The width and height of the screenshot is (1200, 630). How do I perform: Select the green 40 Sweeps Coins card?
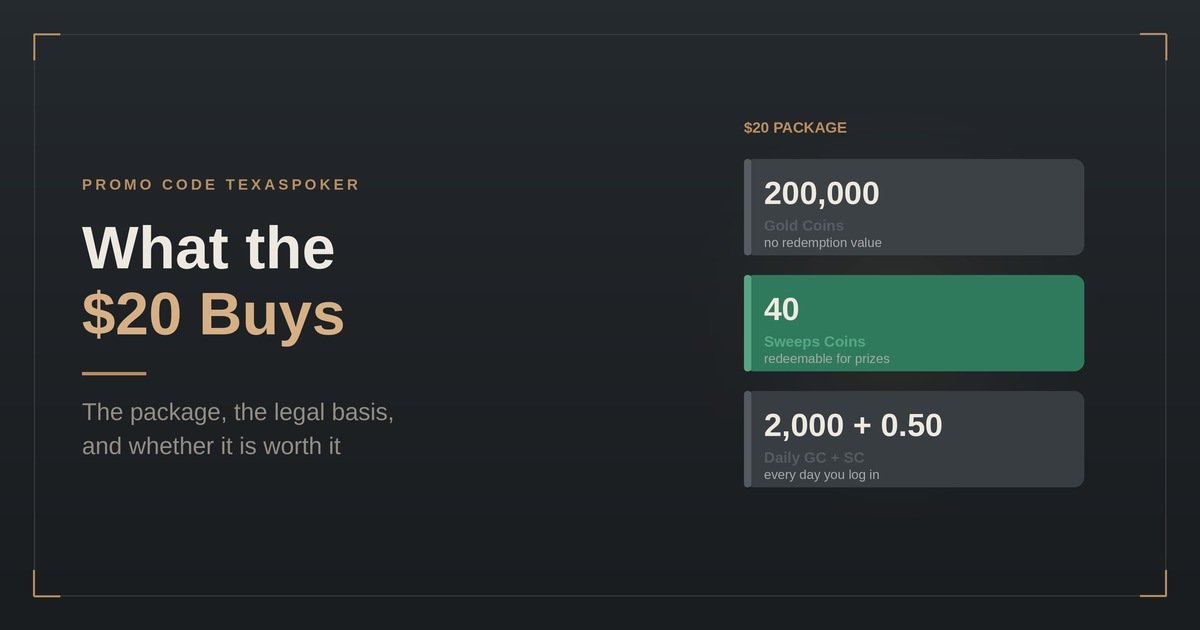[914, 323]
